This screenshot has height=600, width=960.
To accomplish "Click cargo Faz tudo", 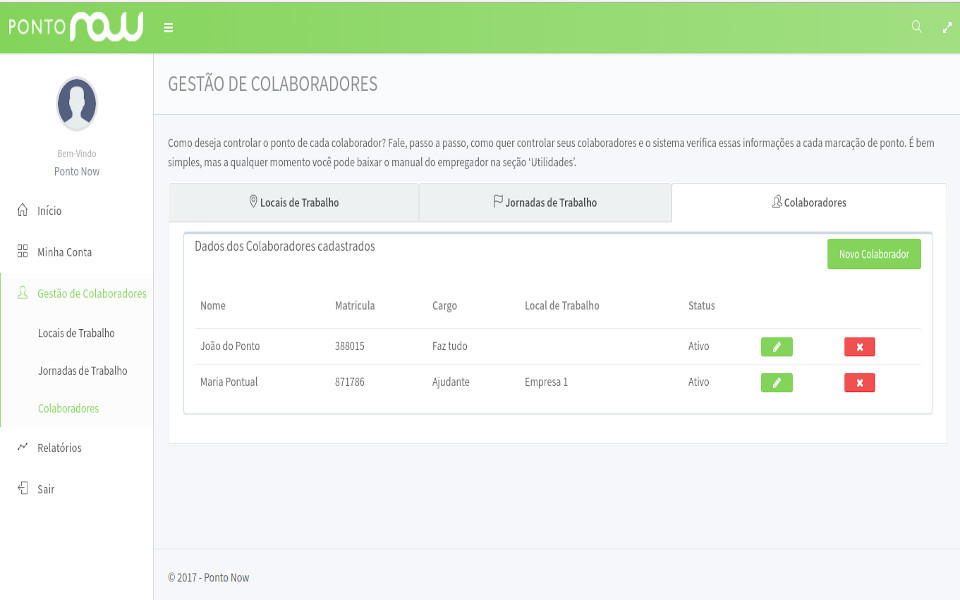I will (x=449, y=346).
